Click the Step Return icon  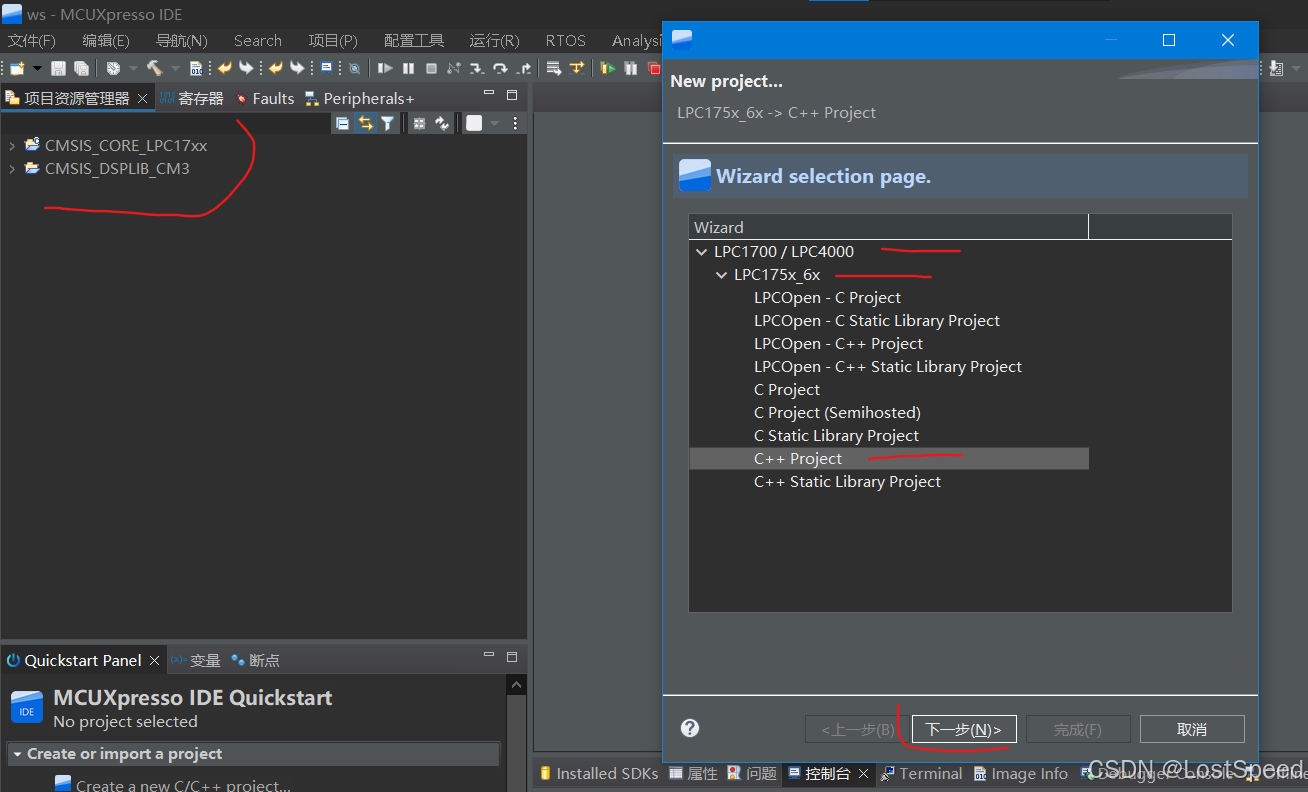(x=524, y=68)
